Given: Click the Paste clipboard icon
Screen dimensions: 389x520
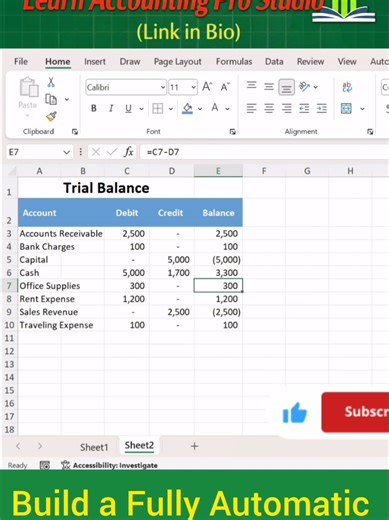Looking at the screenshot, I should (x=28, y=87).
